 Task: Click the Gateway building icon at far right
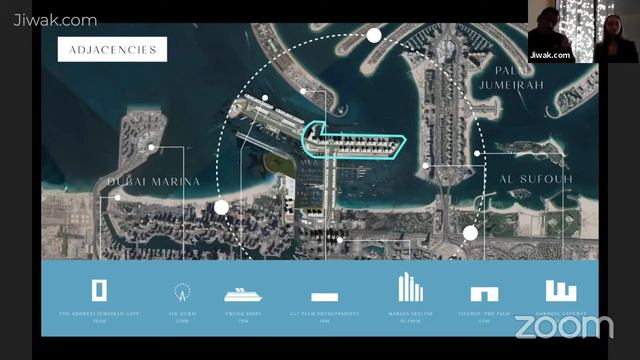pyautogui.click(x=561, y=291)
